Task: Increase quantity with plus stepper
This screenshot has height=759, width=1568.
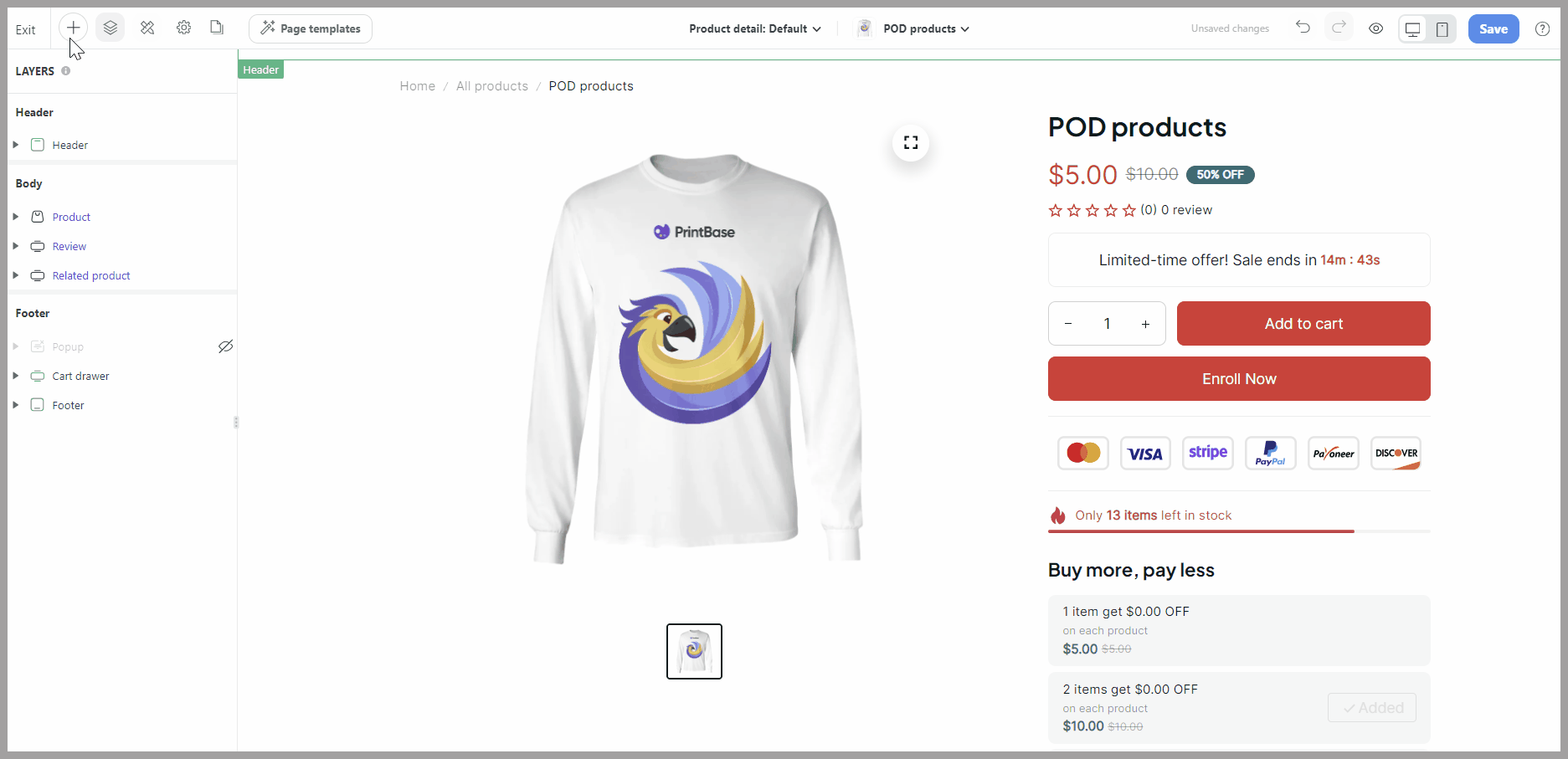Action: [x=1145, y=324]
